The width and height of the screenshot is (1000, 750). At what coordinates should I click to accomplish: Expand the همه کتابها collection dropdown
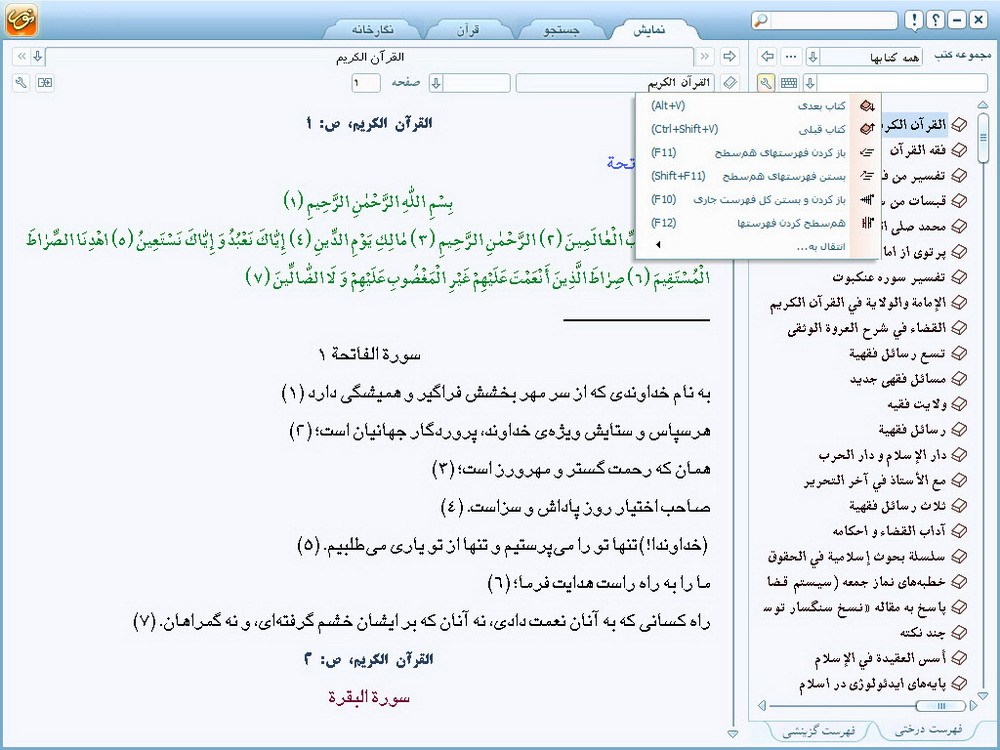(813, 56)
